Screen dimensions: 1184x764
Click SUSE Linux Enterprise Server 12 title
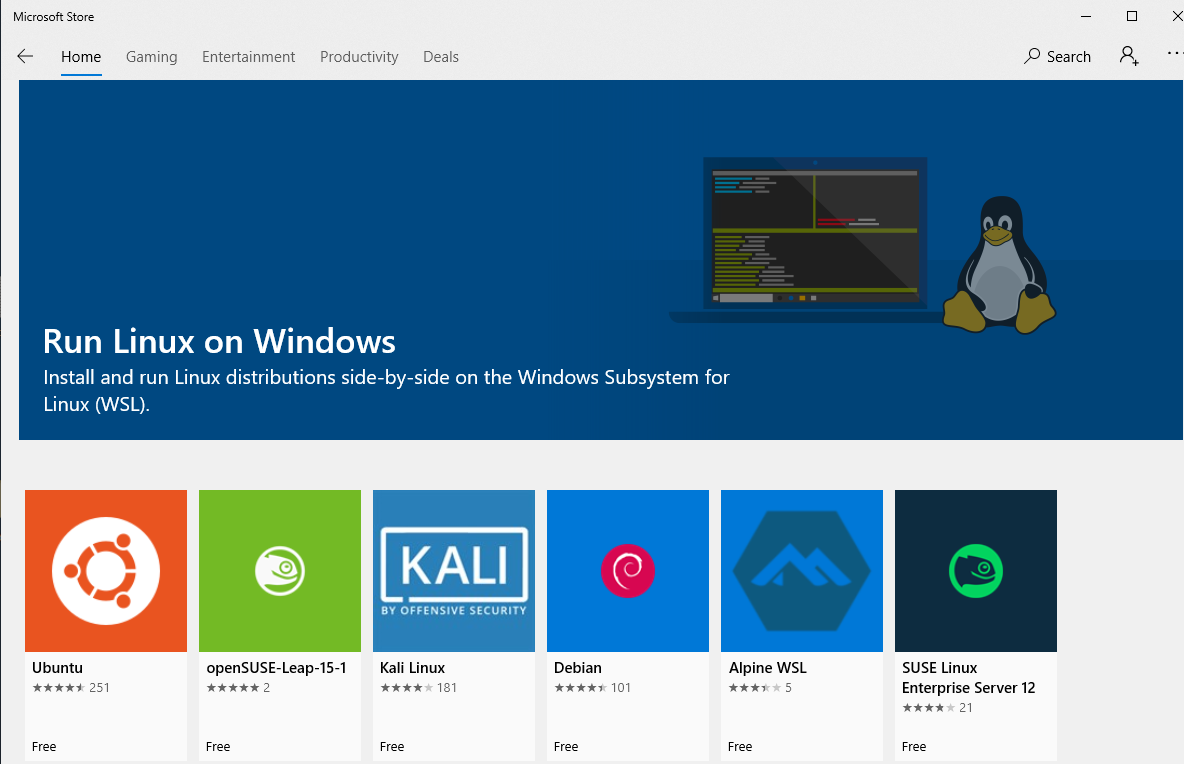point(969,678)
